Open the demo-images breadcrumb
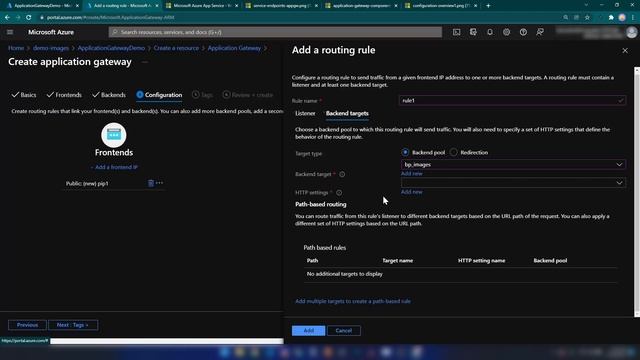The width and height of the screenshot is (640, 360). pyautogui.click(x=51, y=48)
